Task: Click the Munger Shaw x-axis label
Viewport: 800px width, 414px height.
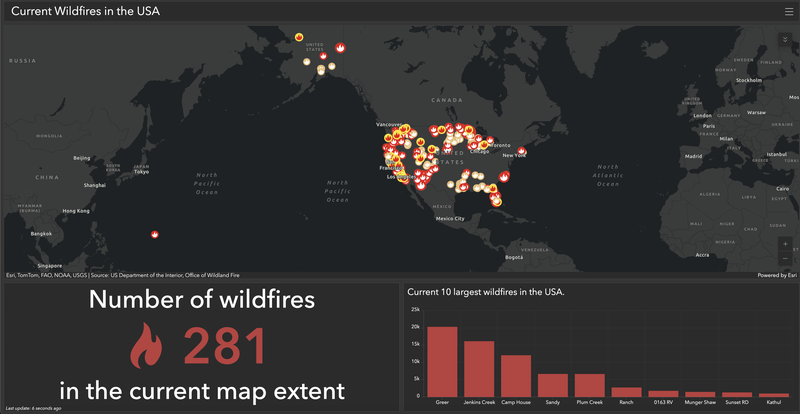Action: (700, 402)
